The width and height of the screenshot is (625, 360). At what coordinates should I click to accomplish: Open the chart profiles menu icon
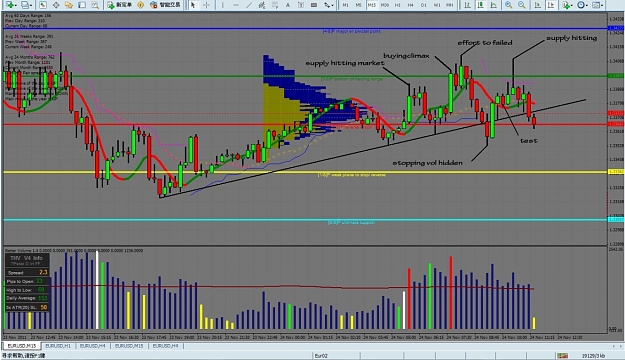[25, 5]
